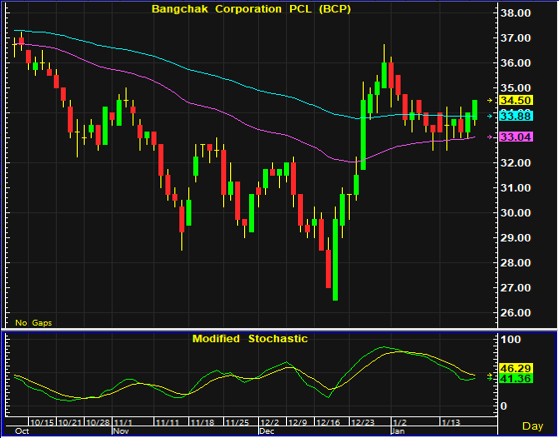The height and width of the screenshot is (438, 559).
Task: Click the Day timeframe label
Action: point(533,426)
